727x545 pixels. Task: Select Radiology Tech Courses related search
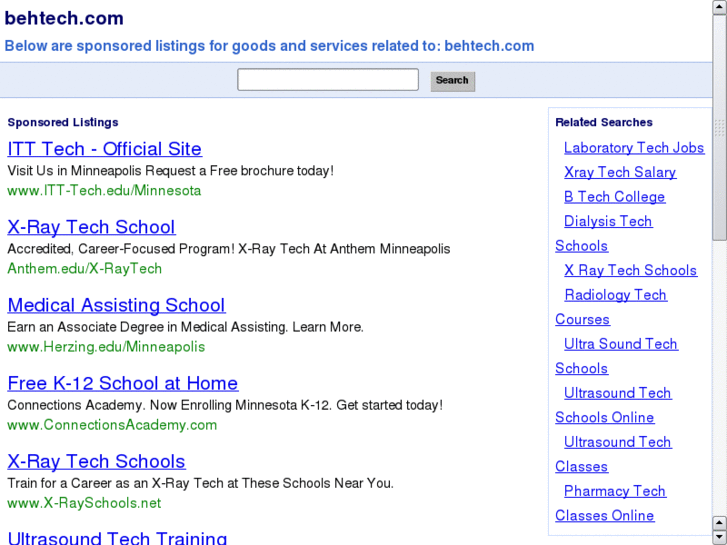click(x=615, y=295)
